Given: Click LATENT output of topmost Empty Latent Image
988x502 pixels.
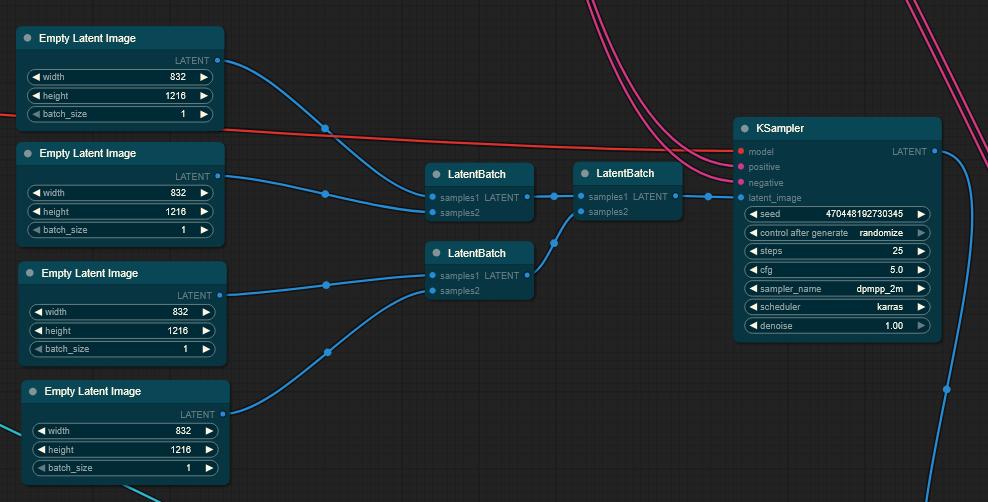Looking at the screenshot, I should click(x=217, y=60).
